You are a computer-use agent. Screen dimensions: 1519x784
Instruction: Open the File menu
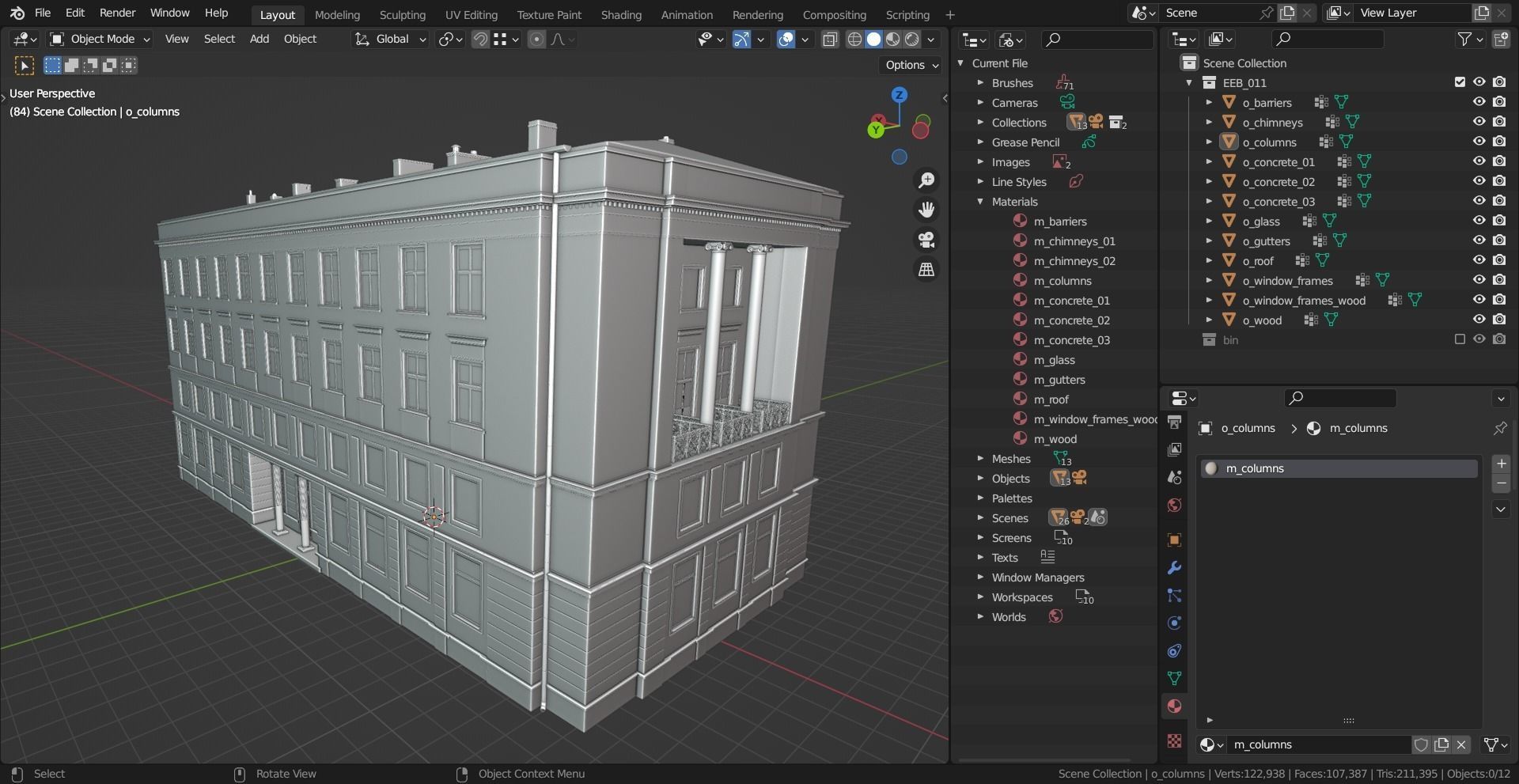[43, 13]
